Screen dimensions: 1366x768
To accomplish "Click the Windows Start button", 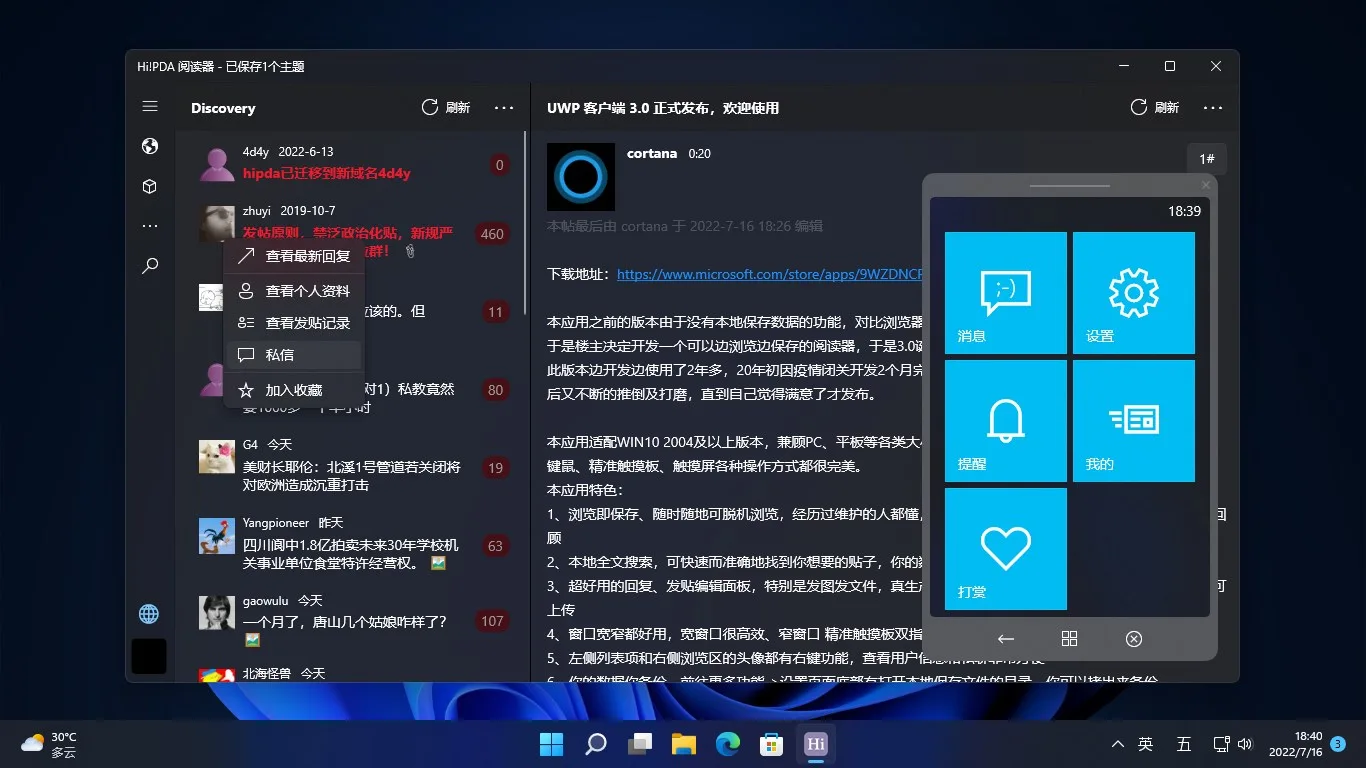I will coord(551,744).
